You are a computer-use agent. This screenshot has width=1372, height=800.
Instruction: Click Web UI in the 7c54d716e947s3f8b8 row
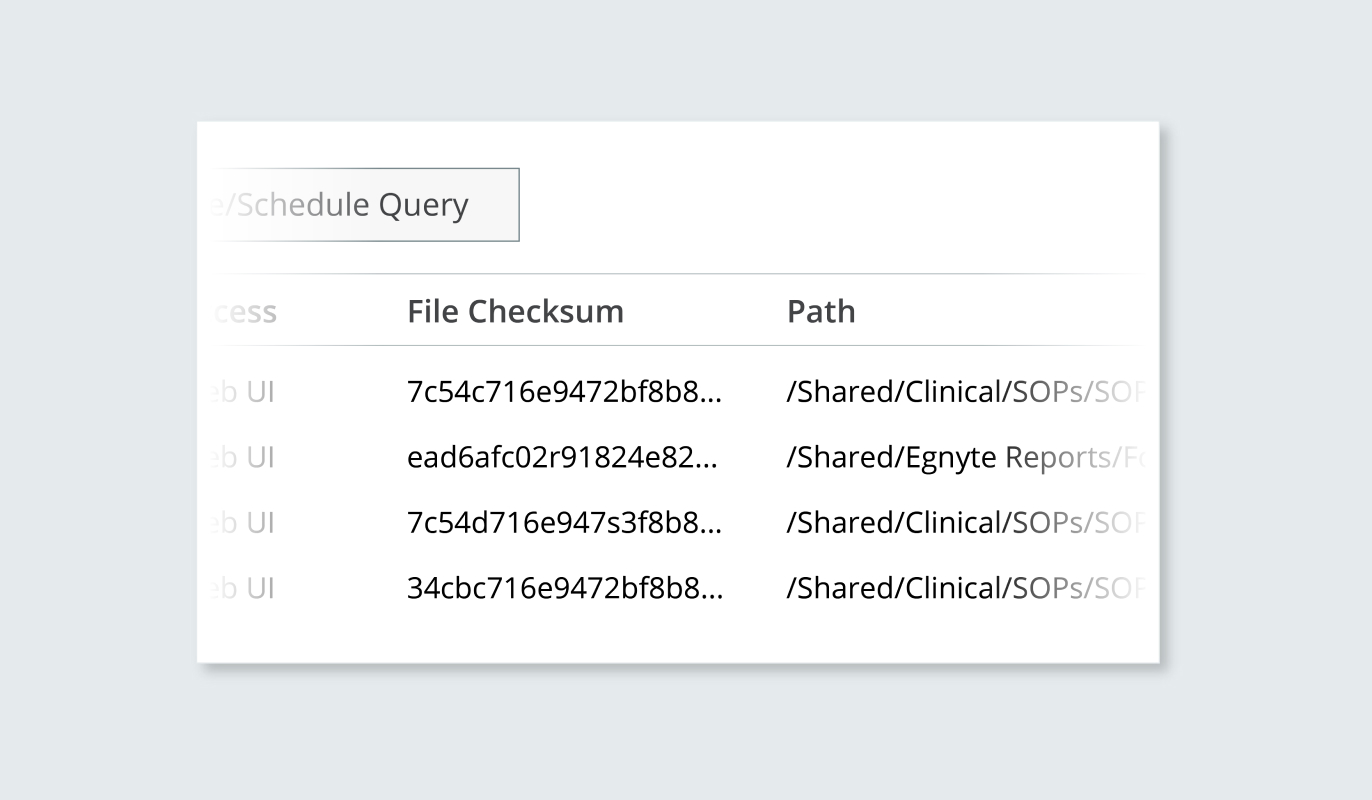click(x=243, y=523)
